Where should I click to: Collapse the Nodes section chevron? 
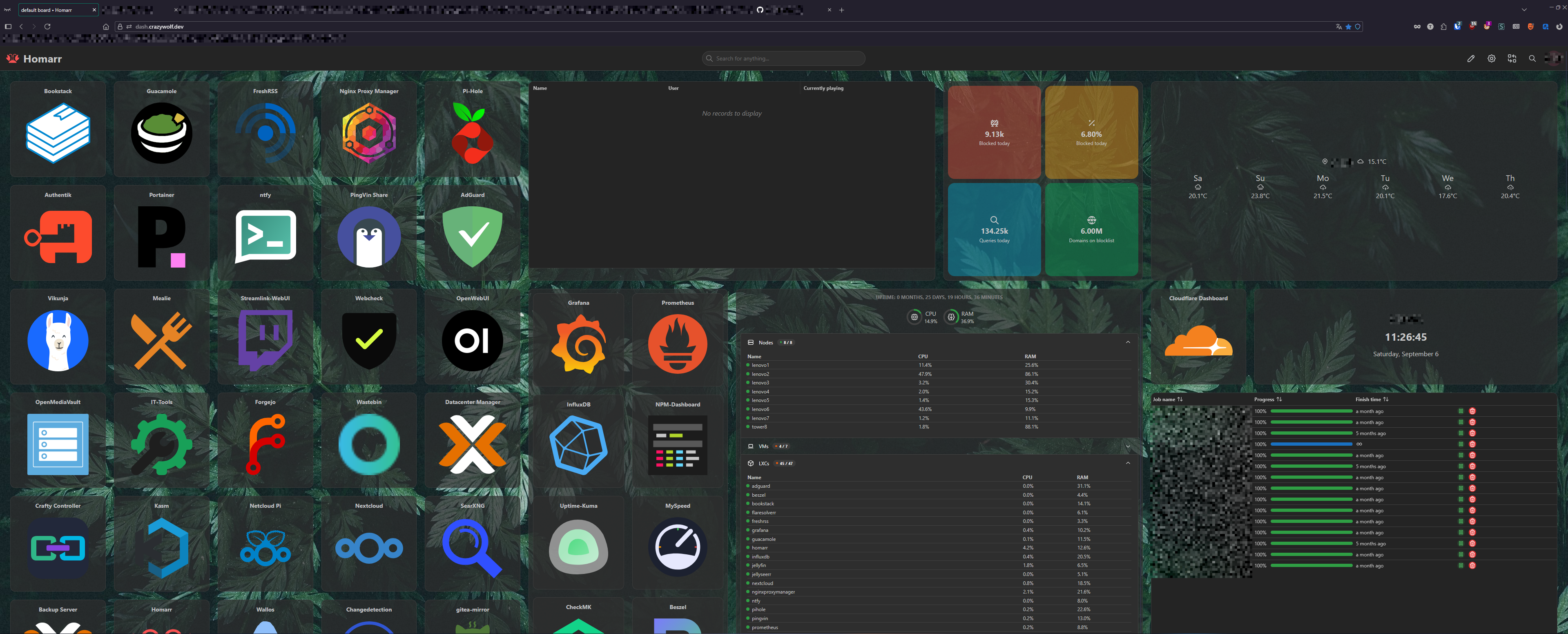click(1127, 342)
